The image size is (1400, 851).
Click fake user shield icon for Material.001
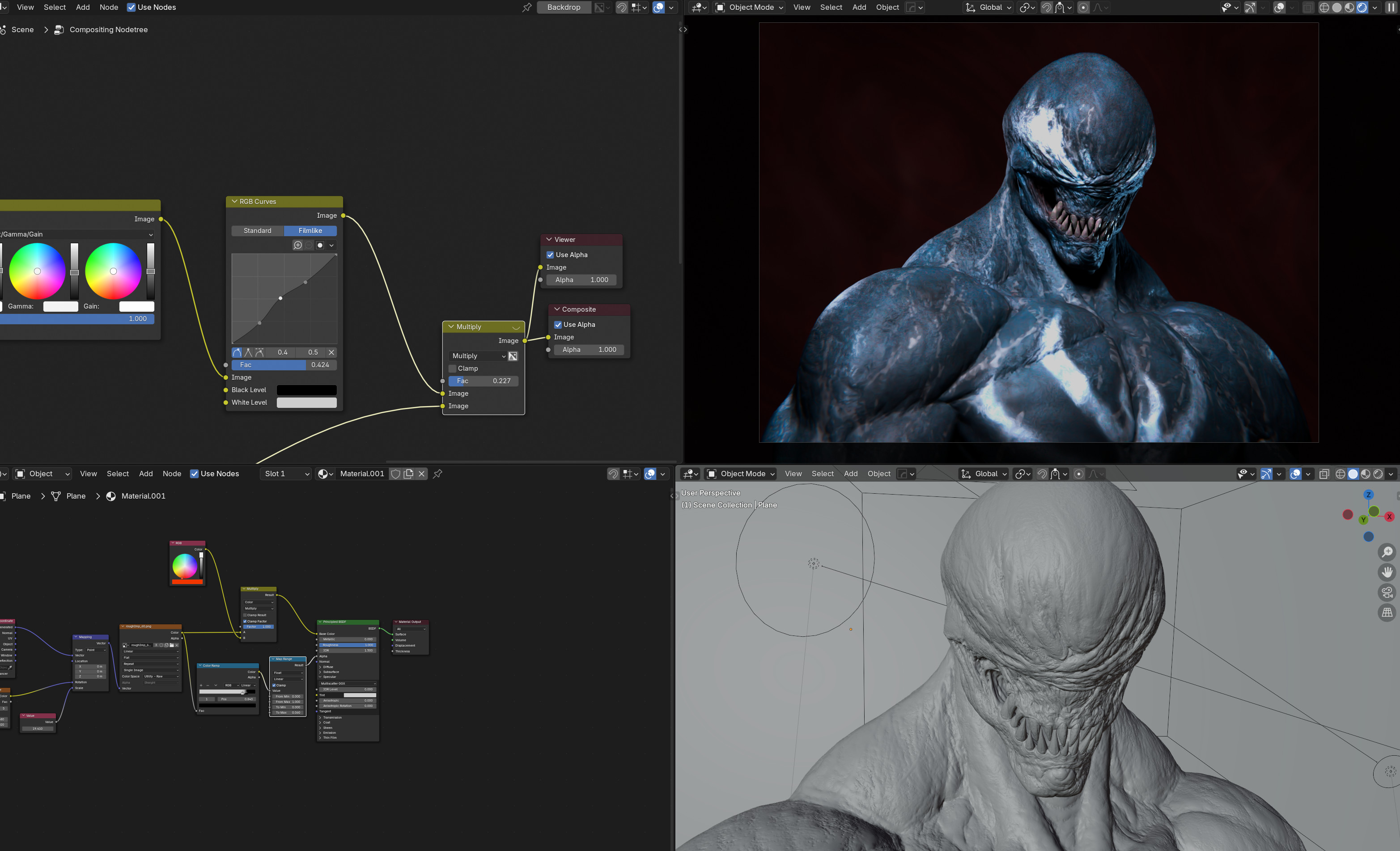point(396,474)
